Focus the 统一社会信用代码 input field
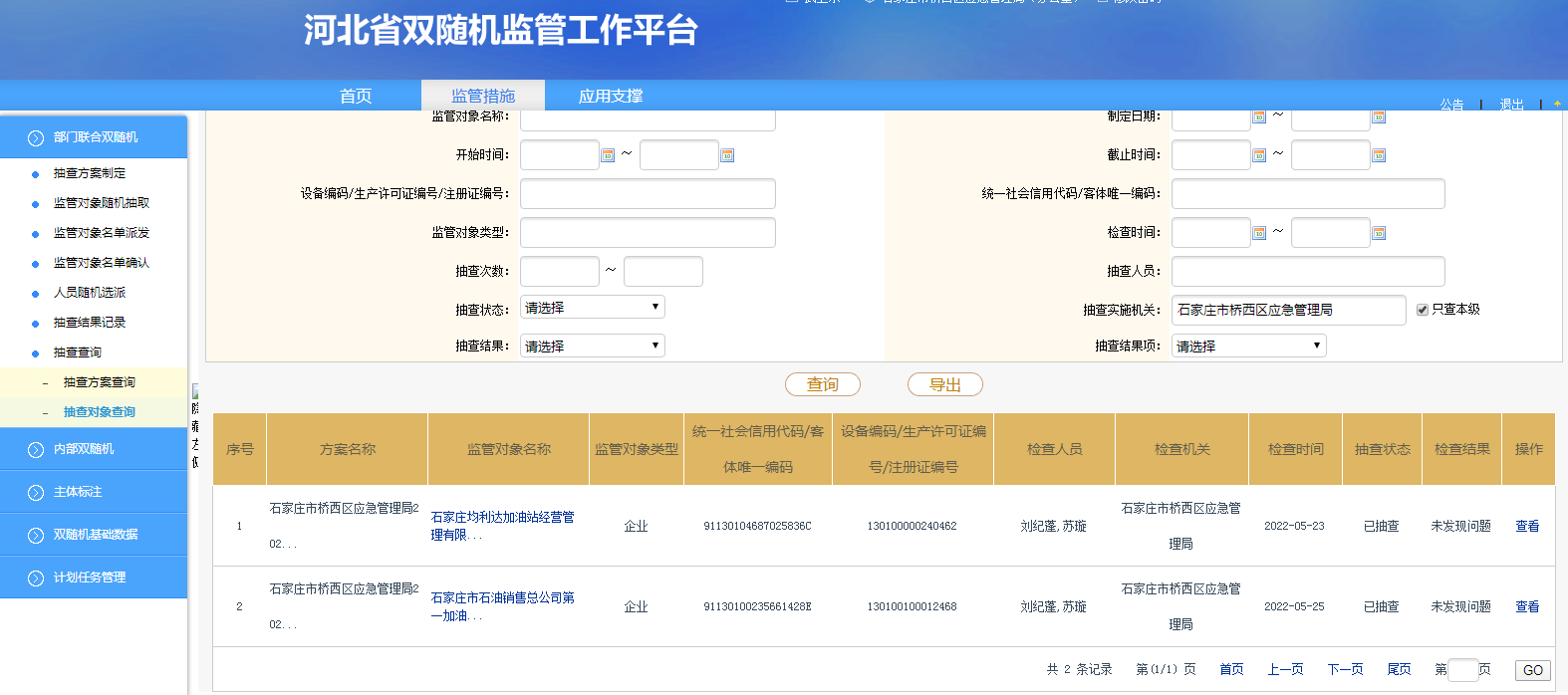 click(1308, 193)
